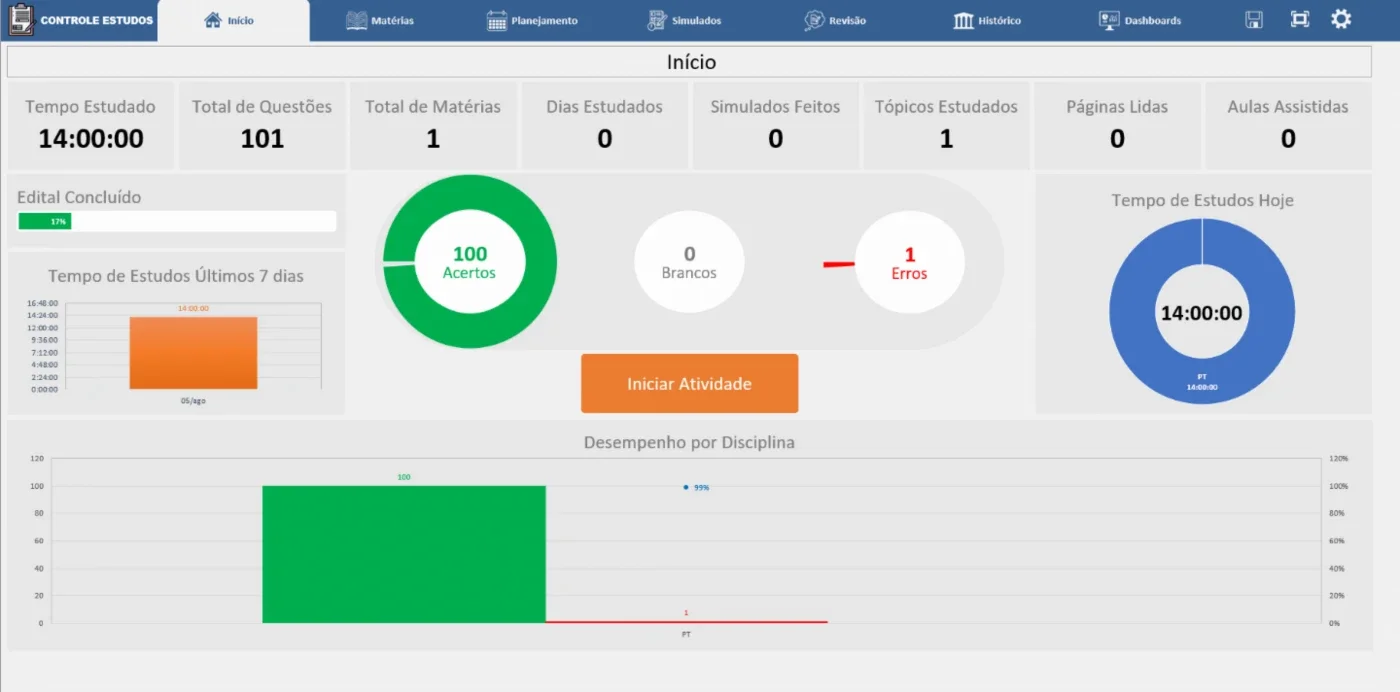Click the open book icon for Matérias
The width and height of the screenshot is (1400, 692).
(x=357, y=20)
